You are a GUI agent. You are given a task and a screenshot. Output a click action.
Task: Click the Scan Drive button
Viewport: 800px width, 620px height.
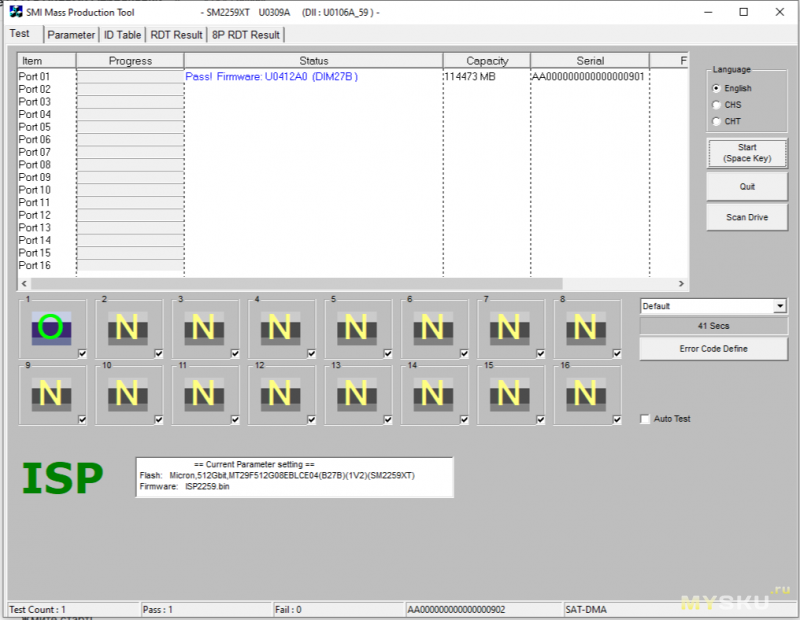746,217
